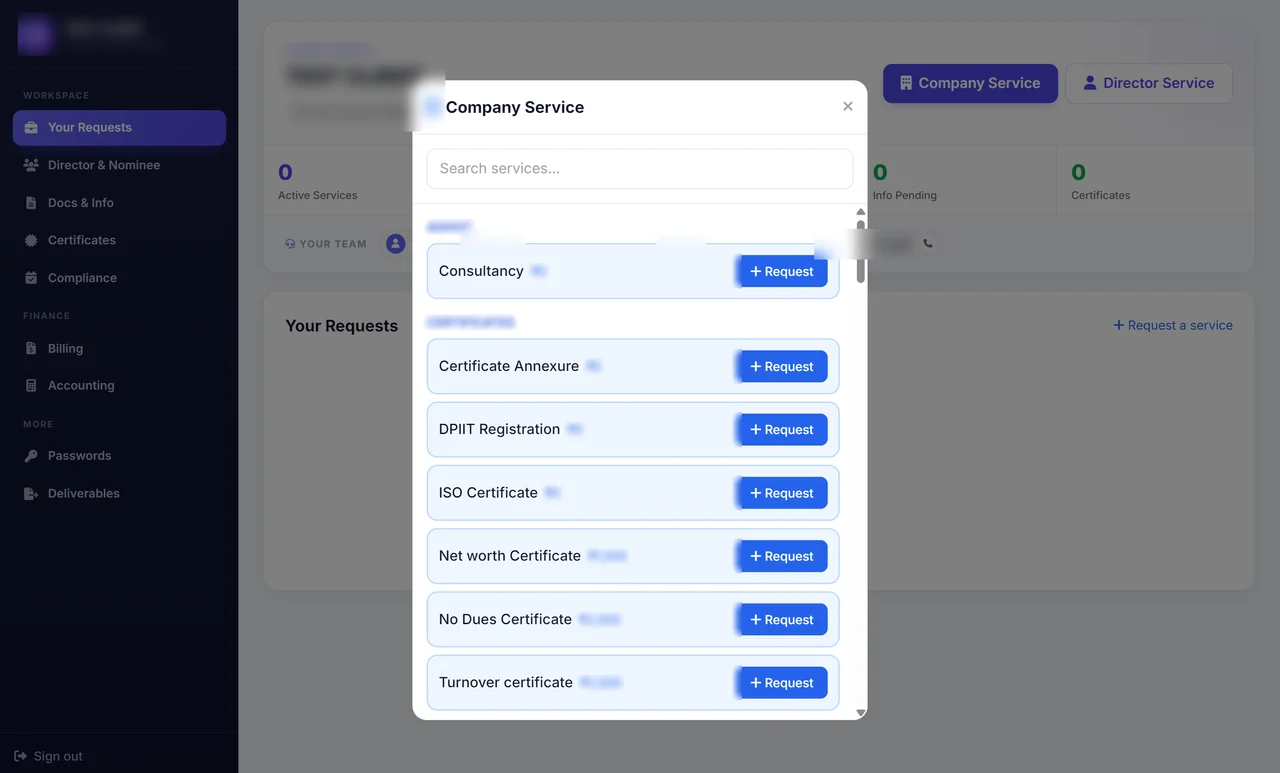Close the Company Service dialog
This screenshot has width=1280, height=773.
(848, 106)
